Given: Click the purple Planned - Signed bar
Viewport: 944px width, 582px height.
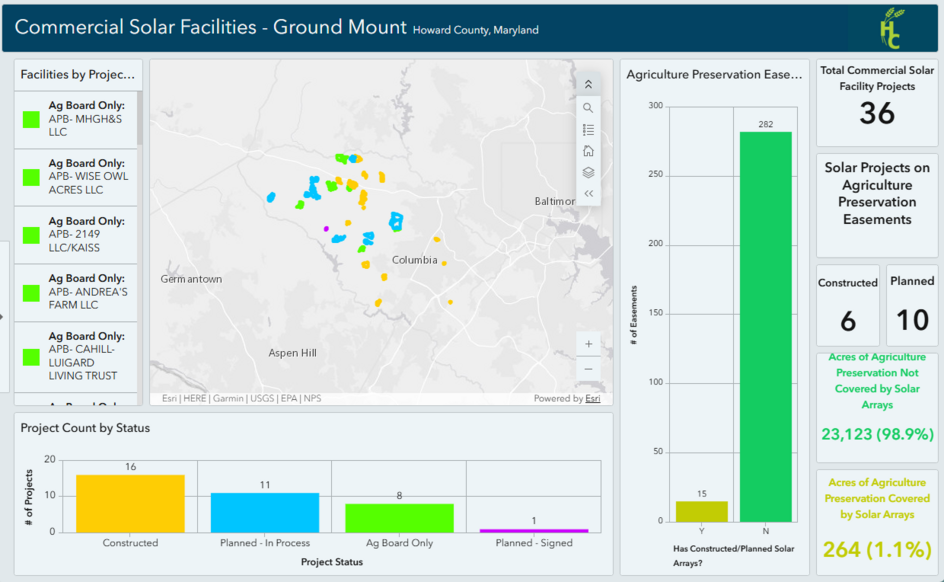Looking at the screenshot, I should (x=534, y=531).
